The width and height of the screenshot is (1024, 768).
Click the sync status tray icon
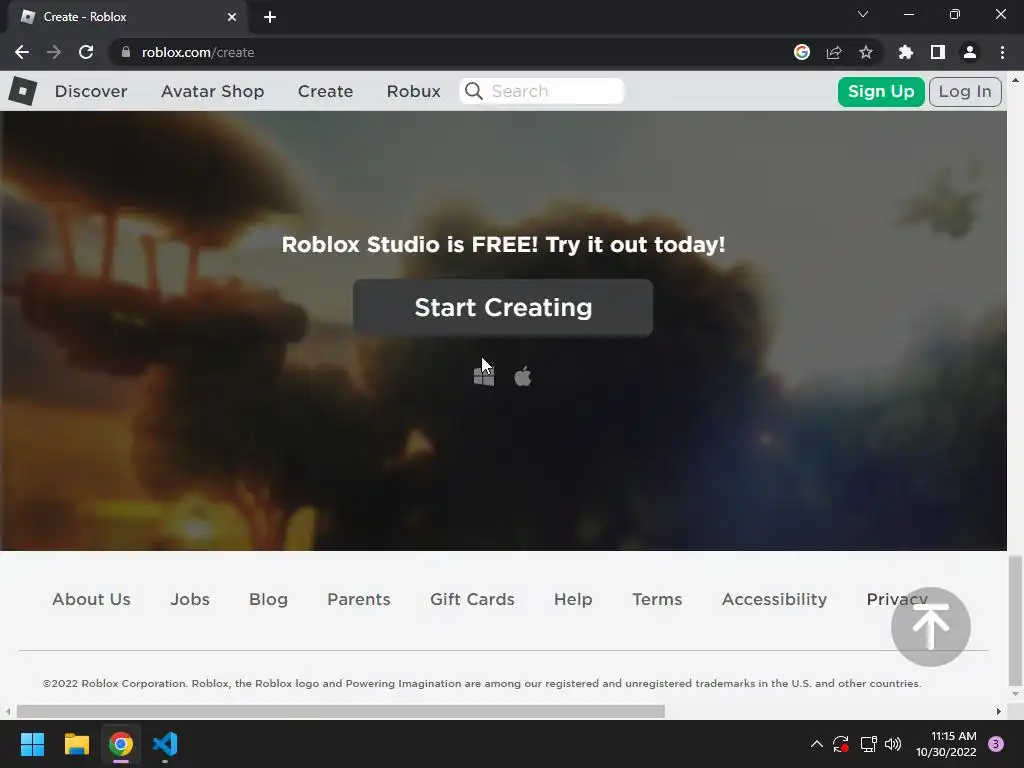tap(840, 744)
